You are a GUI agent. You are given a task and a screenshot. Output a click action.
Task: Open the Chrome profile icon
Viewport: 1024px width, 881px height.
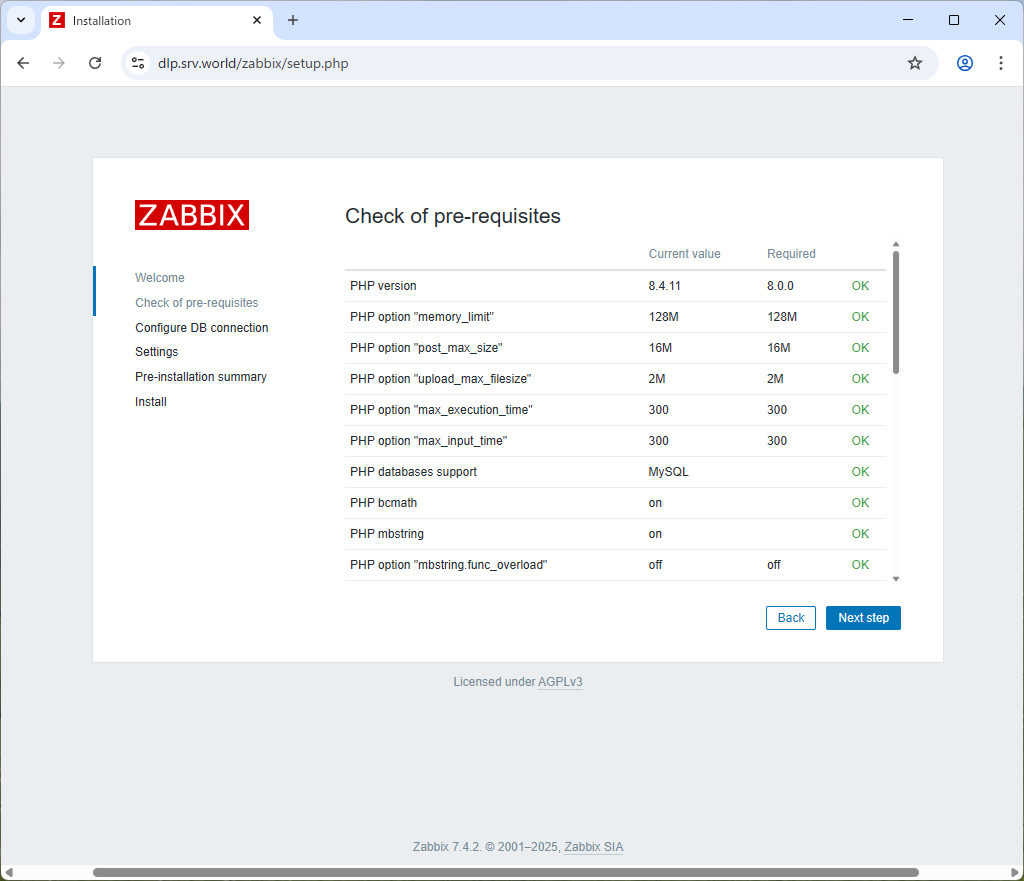964,63
